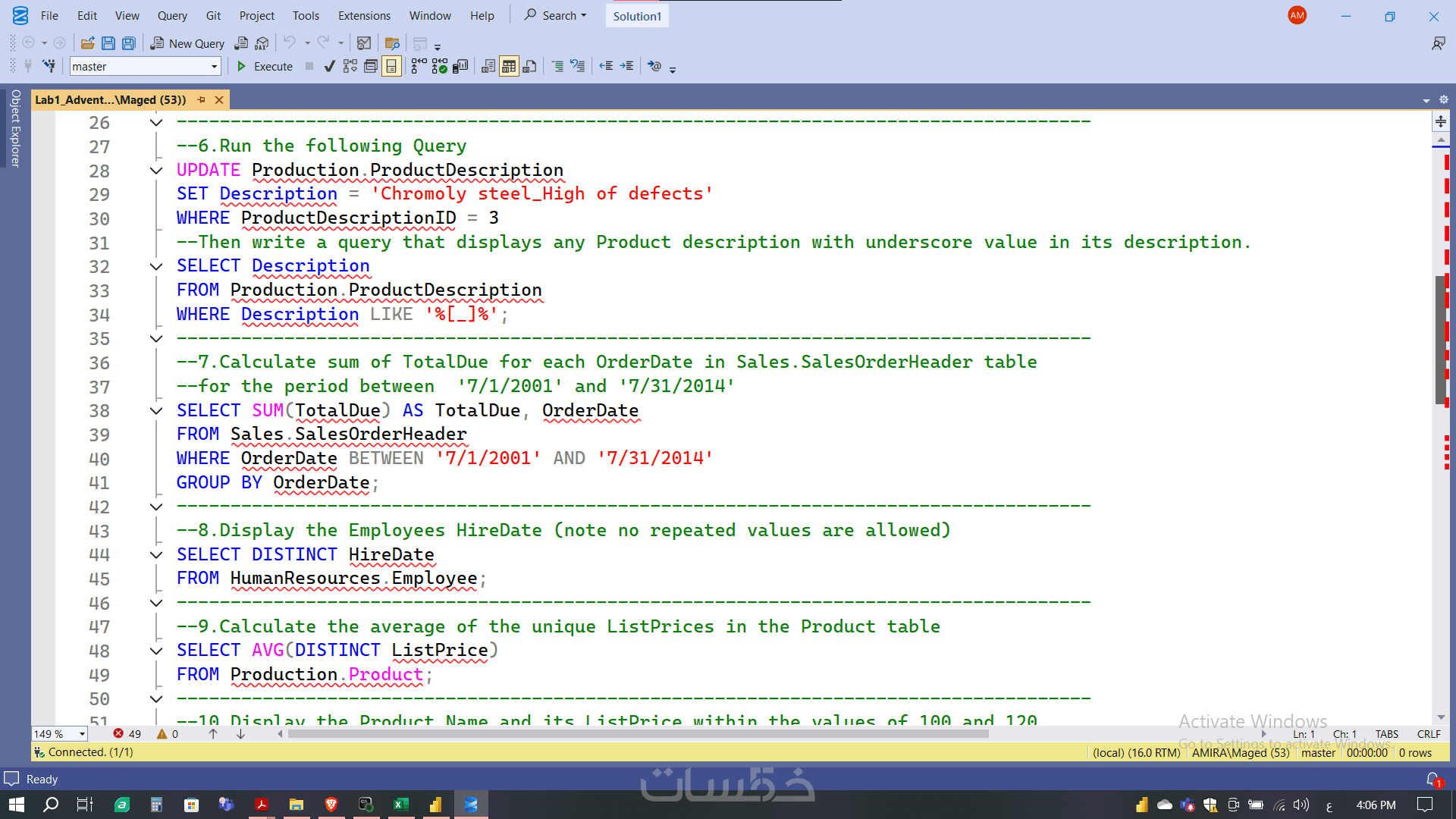The height and width of the screenshot is (819, 1456).
Task: Click the horizontal scrollbar in editor
Action: coord(637,734)
